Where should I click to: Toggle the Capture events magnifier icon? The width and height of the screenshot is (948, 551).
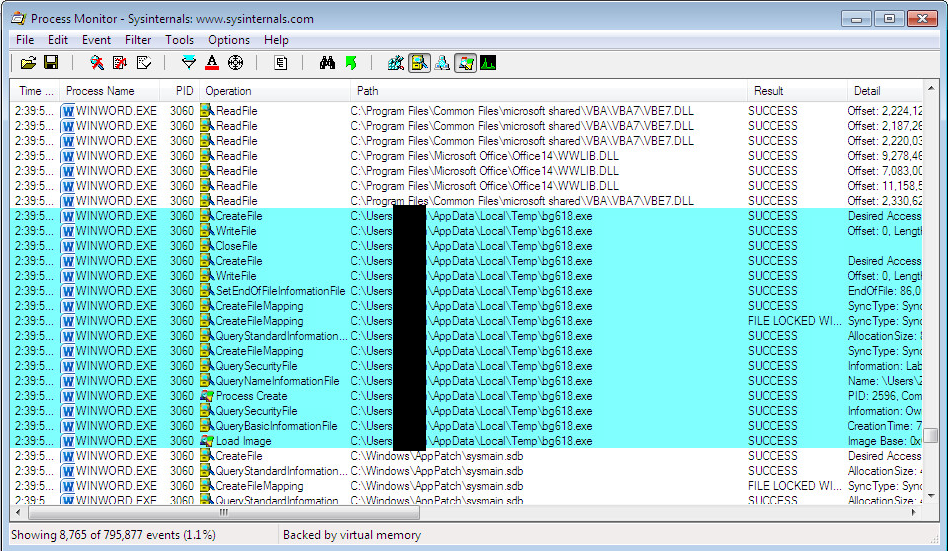pos(97,63)
